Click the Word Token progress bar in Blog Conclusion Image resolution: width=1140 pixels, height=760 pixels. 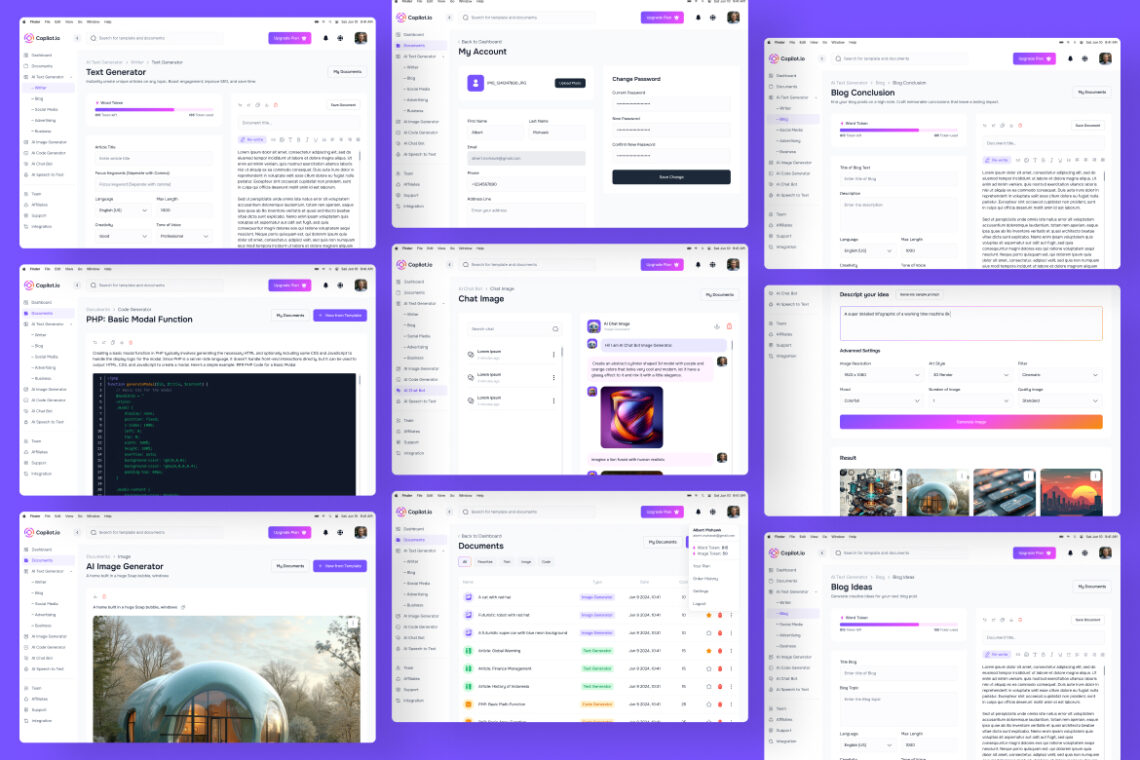899,129
